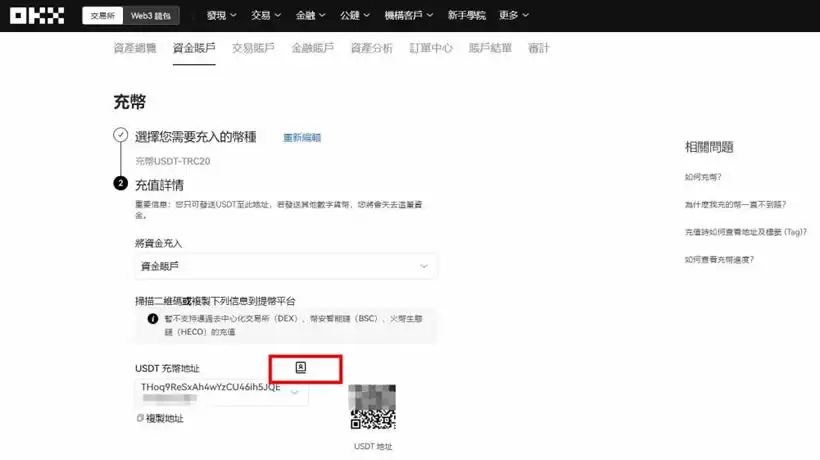This screenshot has height=460, width=820.
Task: Select the 資金賬戶 tab
Action: point(194,48)
